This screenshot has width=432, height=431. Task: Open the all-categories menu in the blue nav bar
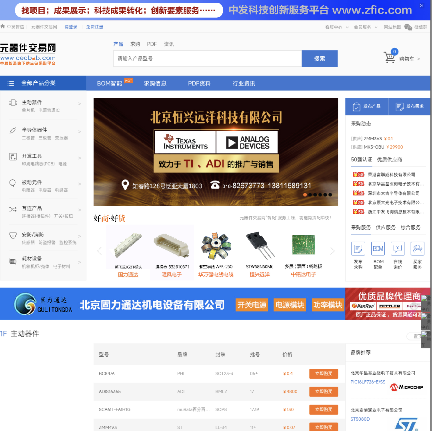coord(43,83)
